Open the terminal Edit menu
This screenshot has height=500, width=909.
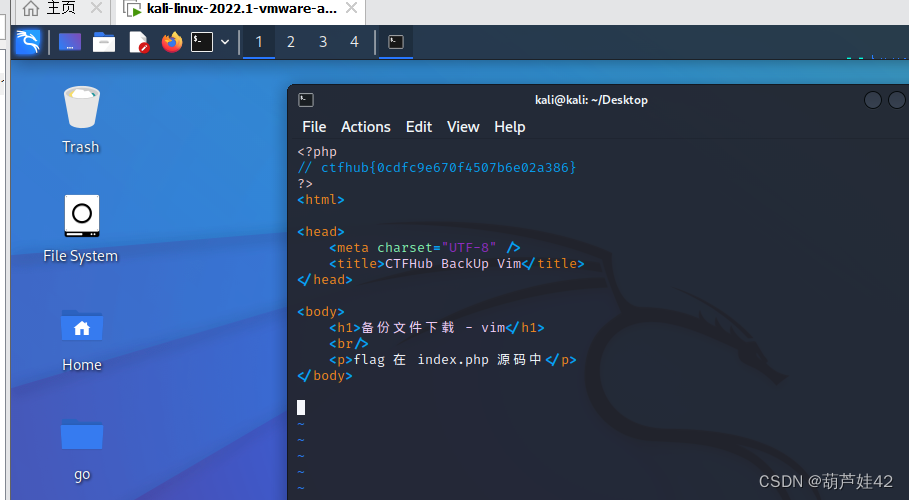419,126
